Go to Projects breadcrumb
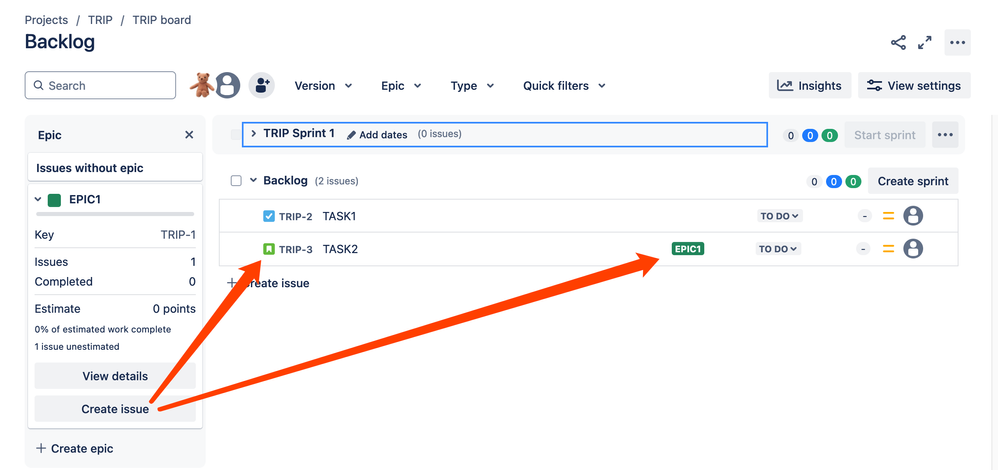 click(46, 20)
